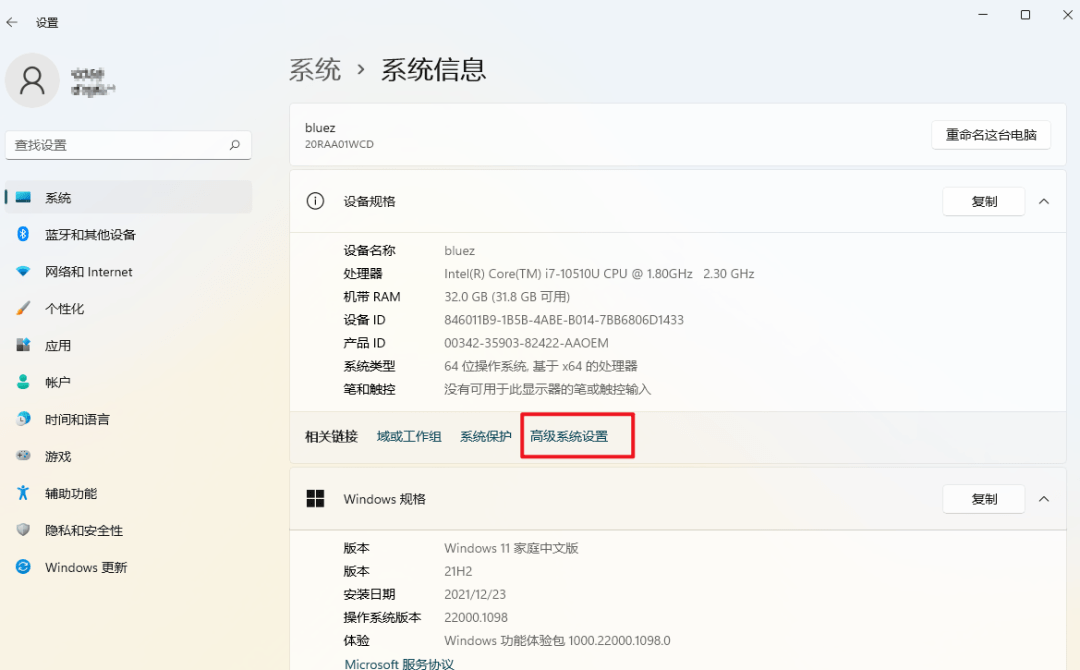Click the 设备 ID value 846011B9

(564, 320)
